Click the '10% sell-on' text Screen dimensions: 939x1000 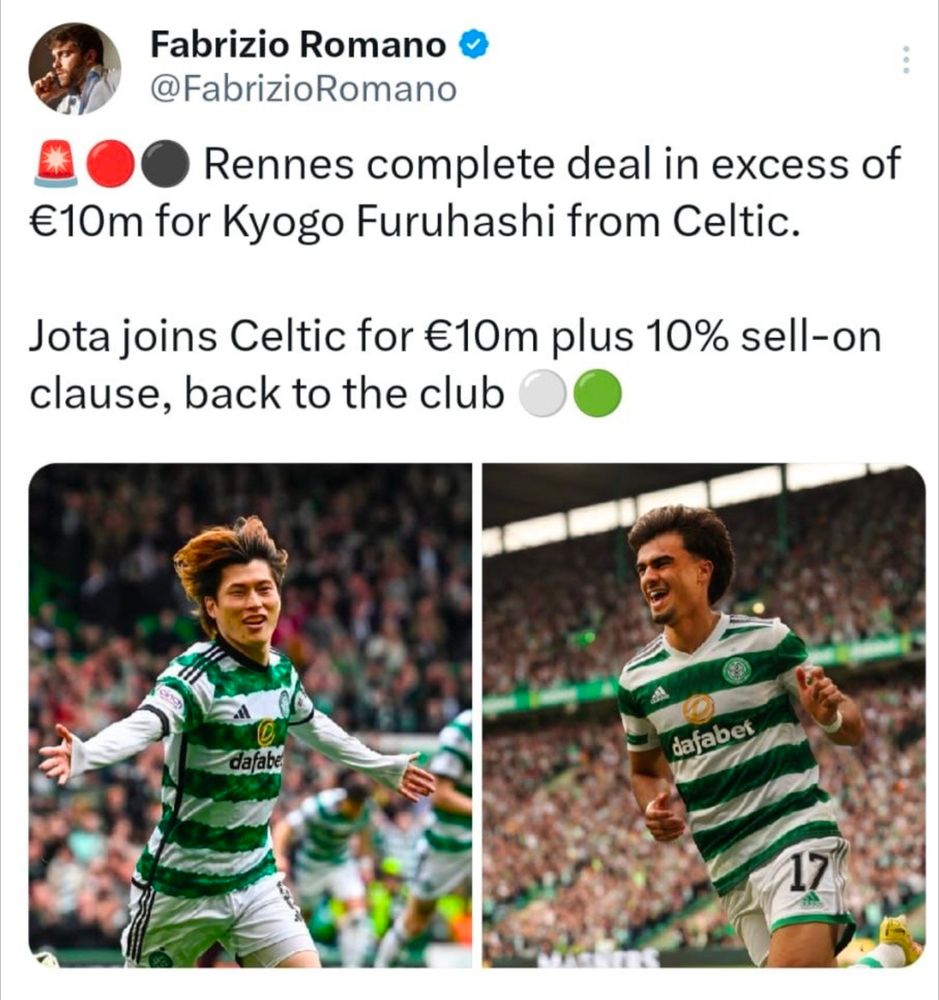pyautogui.click(x=763, y=336)
